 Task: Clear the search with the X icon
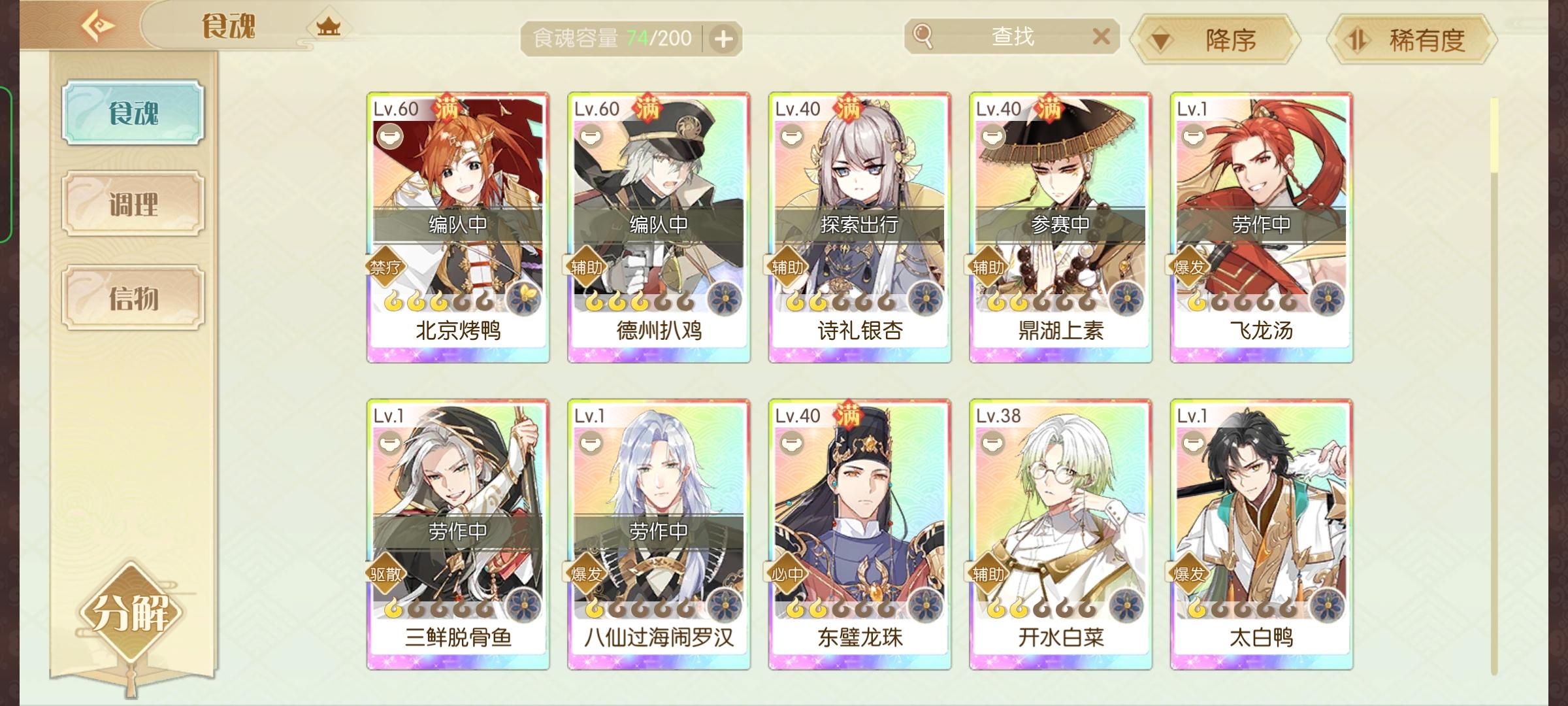pos(1101,37)
